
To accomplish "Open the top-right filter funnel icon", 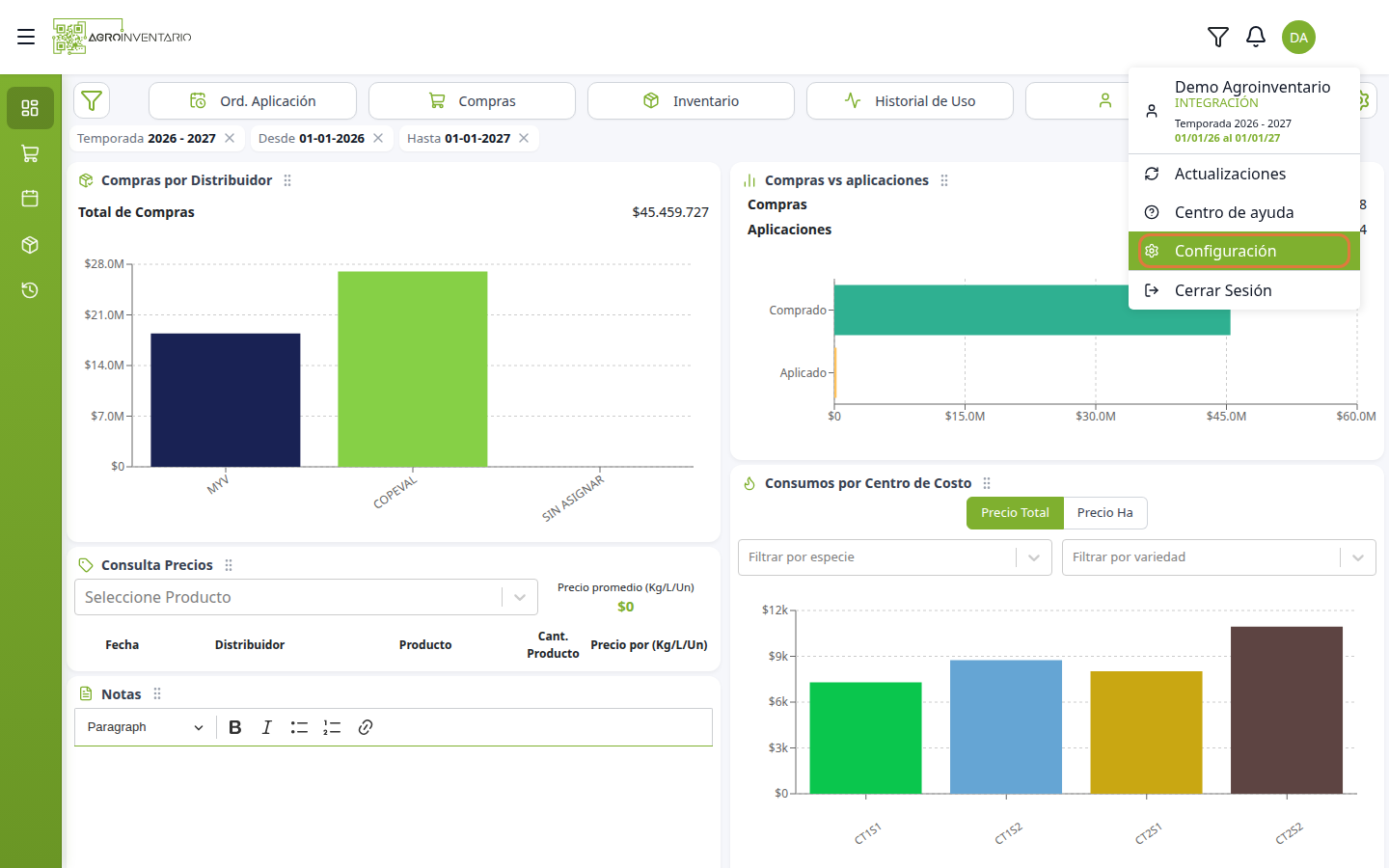I will tap(1217, 37).
